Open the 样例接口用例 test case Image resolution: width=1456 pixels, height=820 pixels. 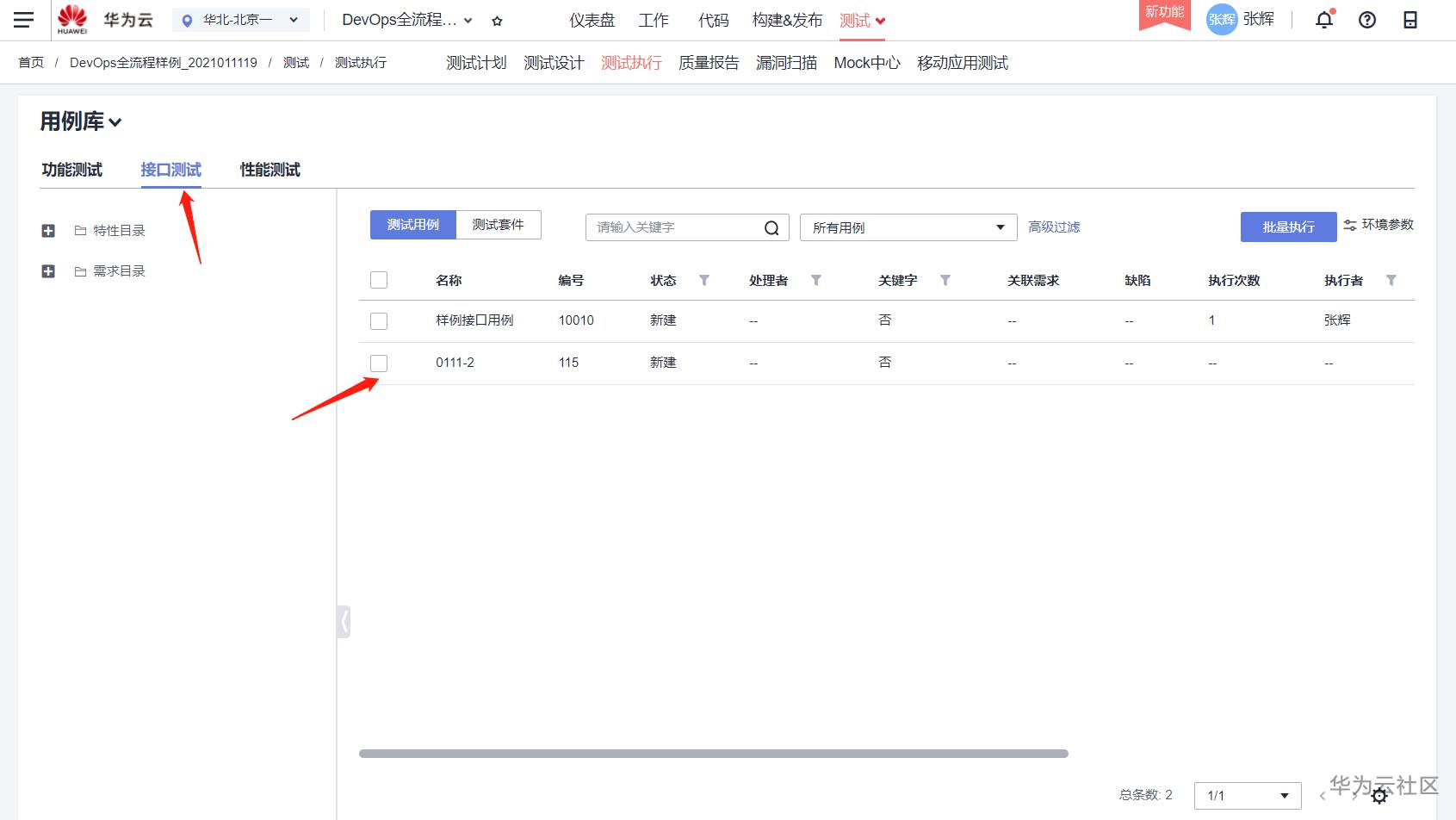pyautogui.click(x=474, y=320)
